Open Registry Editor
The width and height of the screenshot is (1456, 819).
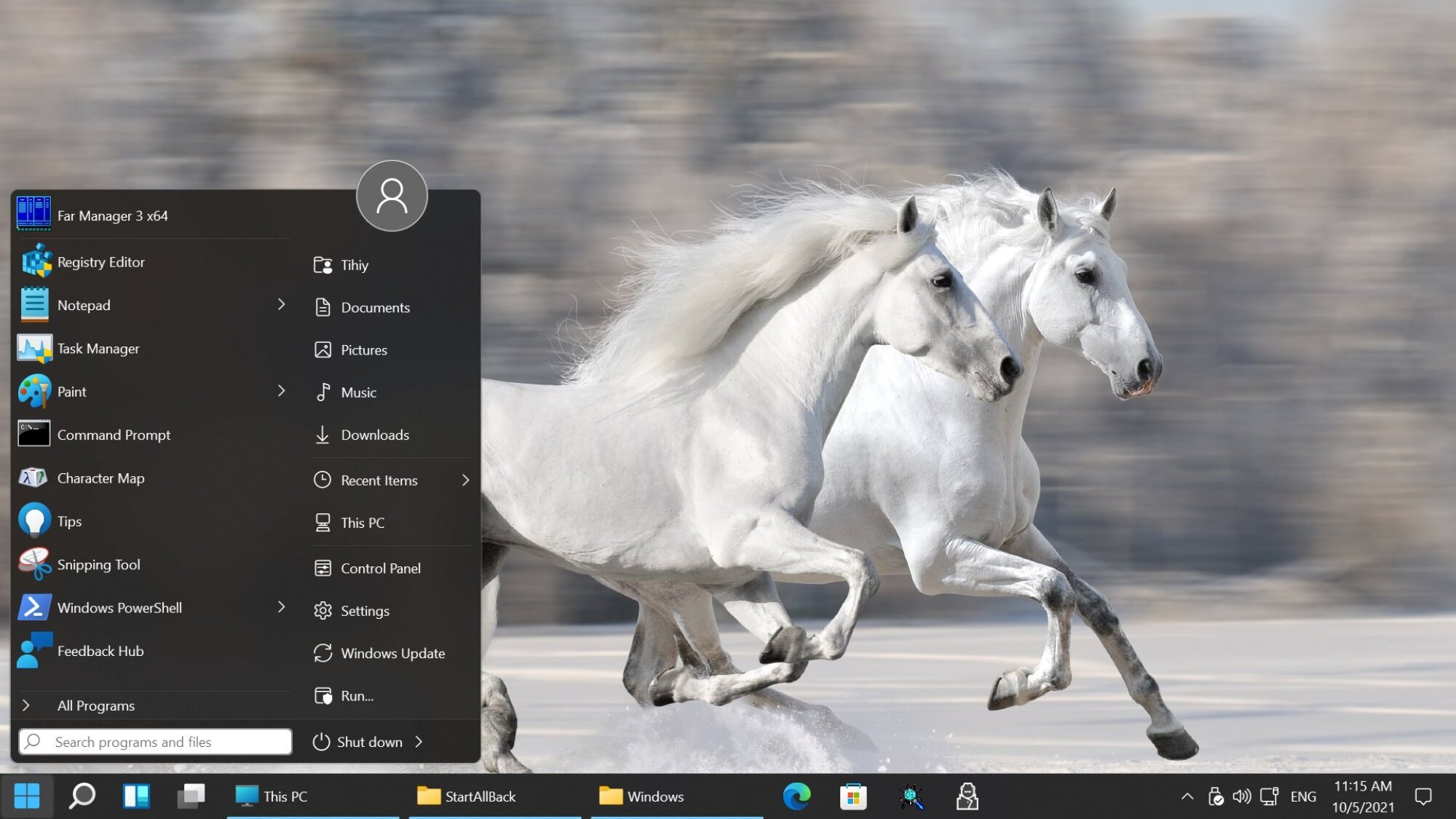pos(101,261)
